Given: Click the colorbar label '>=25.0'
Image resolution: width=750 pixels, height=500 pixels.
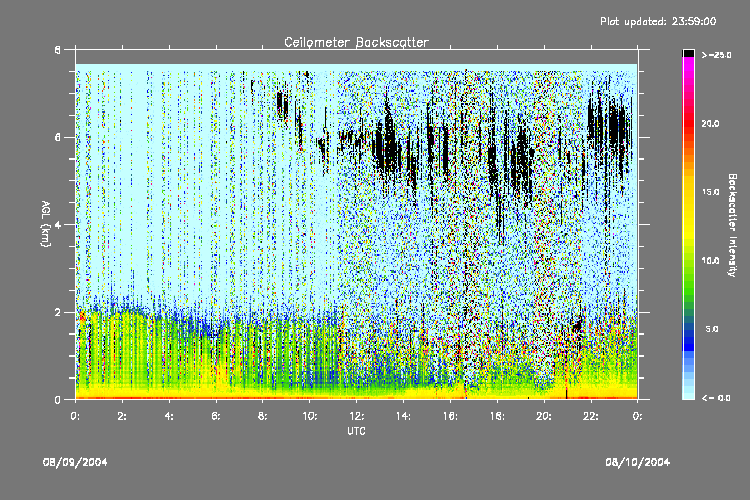Looking at the screenshot, I should click(x=717, y=55).
